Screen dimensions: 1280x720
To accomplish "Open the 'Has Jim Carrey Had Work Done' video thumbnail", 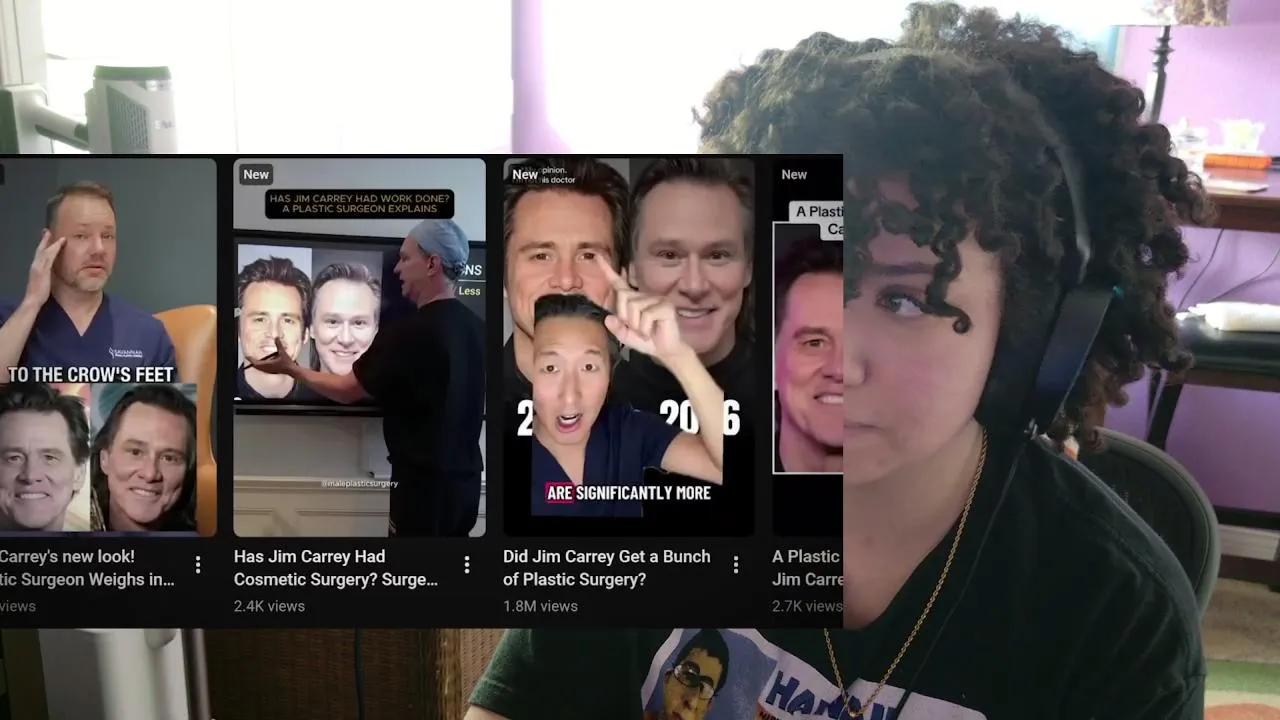I will pyautogui.click(x=359, y=346).
